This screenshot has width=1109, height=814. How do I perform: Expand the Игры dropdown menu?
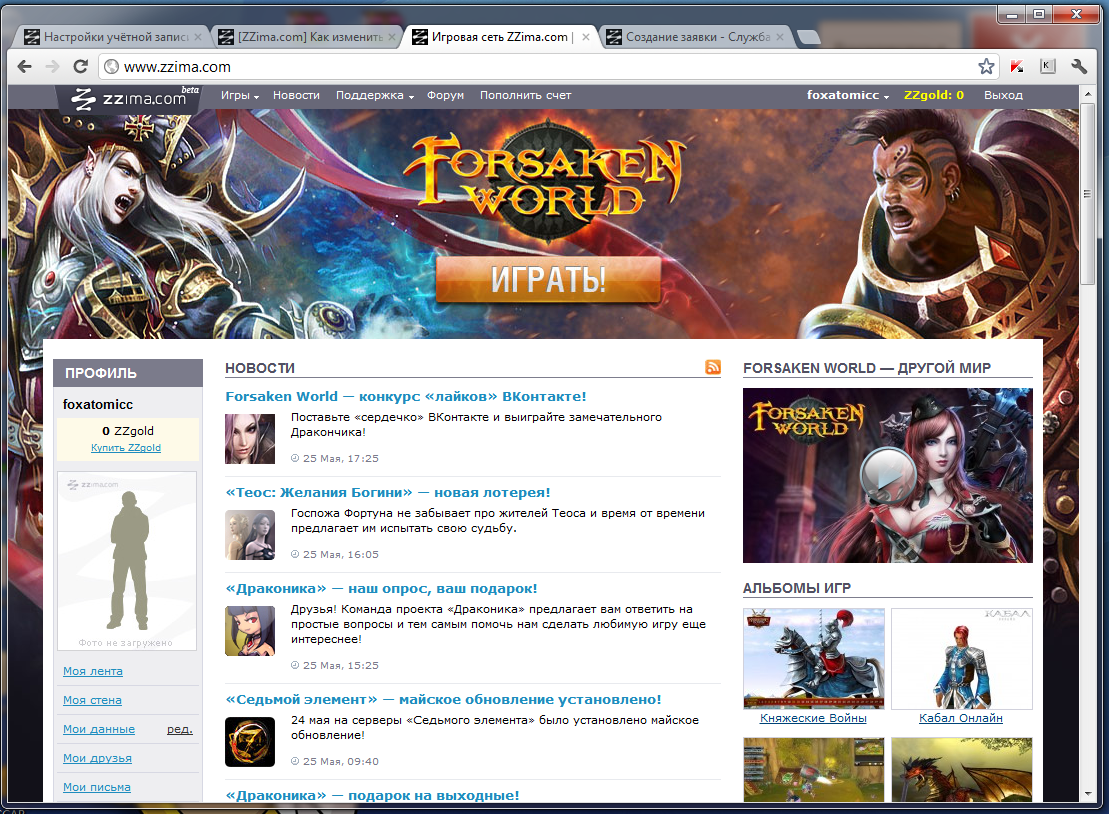(x=240, y=95)
